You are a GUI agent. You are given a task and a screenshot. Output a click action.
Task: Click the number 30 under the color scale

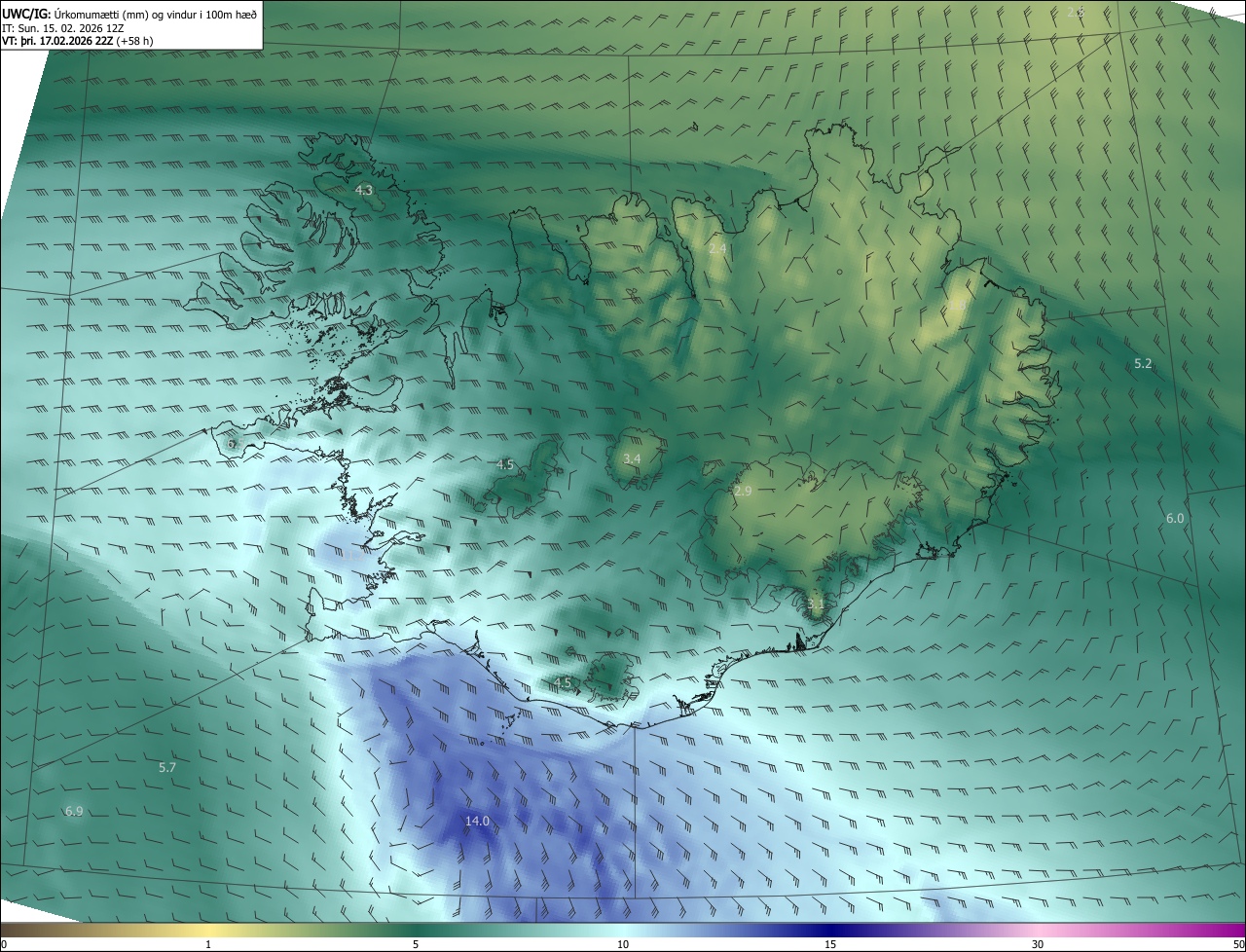point(1038,944)
